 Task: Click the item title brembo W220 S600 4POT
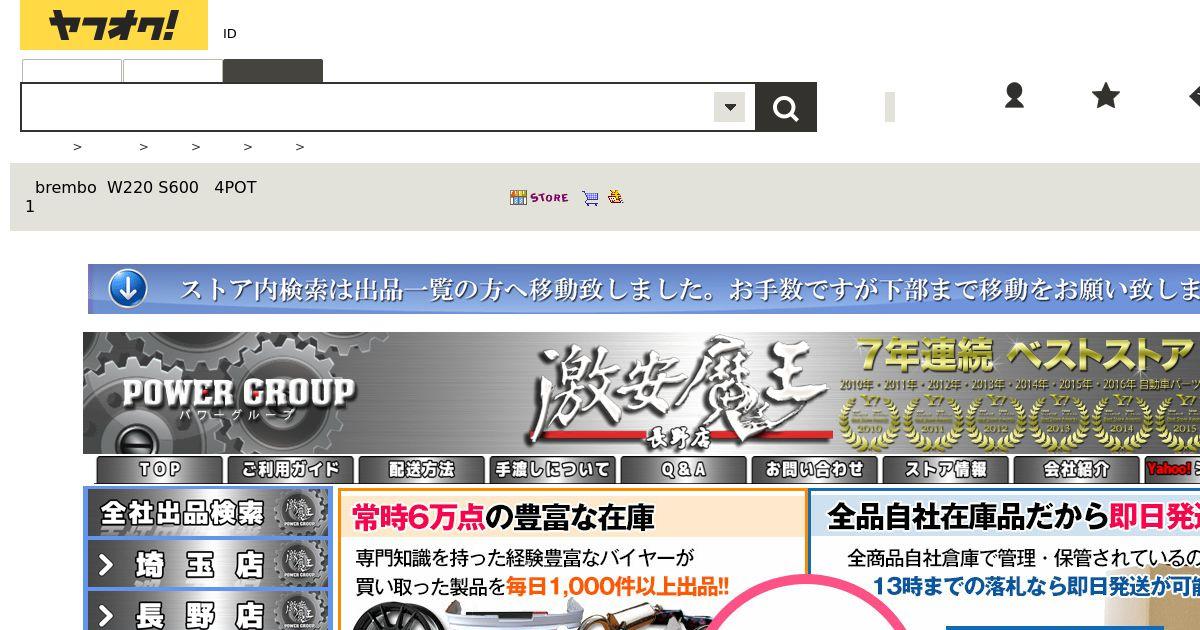[x=146, y=187]
